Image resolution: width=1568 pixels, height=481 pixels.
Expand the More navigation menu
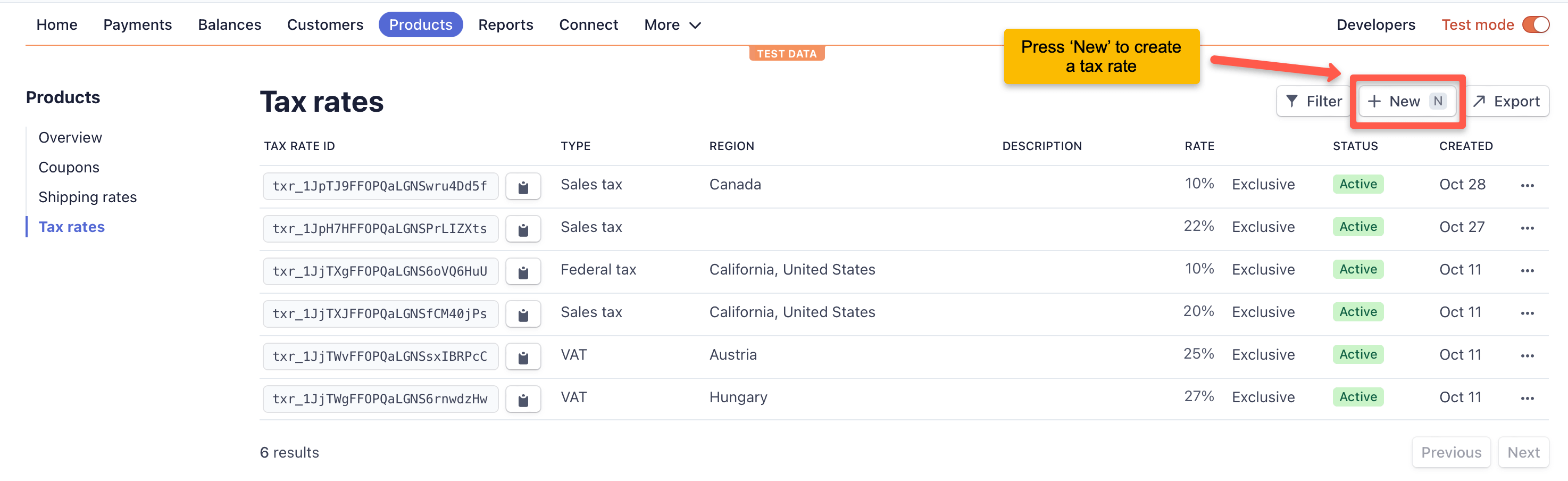[x=672, y=24]
